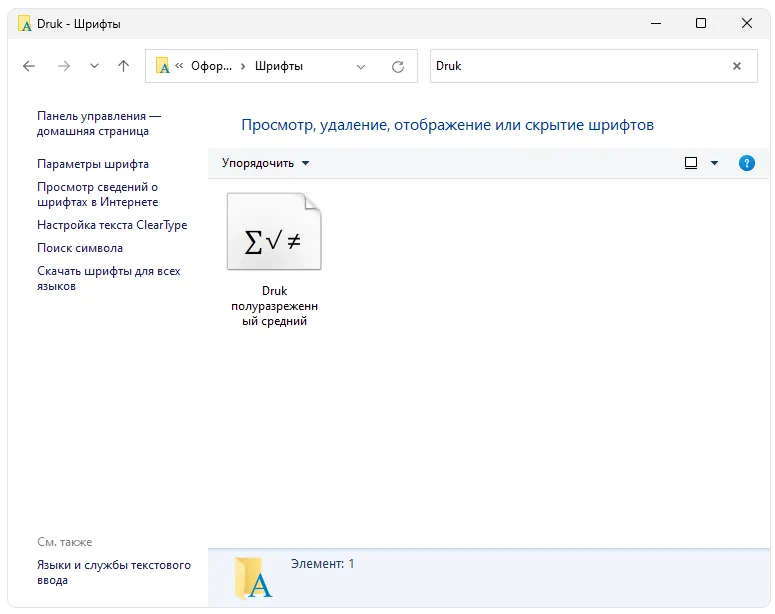Screen dimensions: 775x614
Task: Minimize the Druk - Шрифты window
Action: coord(656,23)
